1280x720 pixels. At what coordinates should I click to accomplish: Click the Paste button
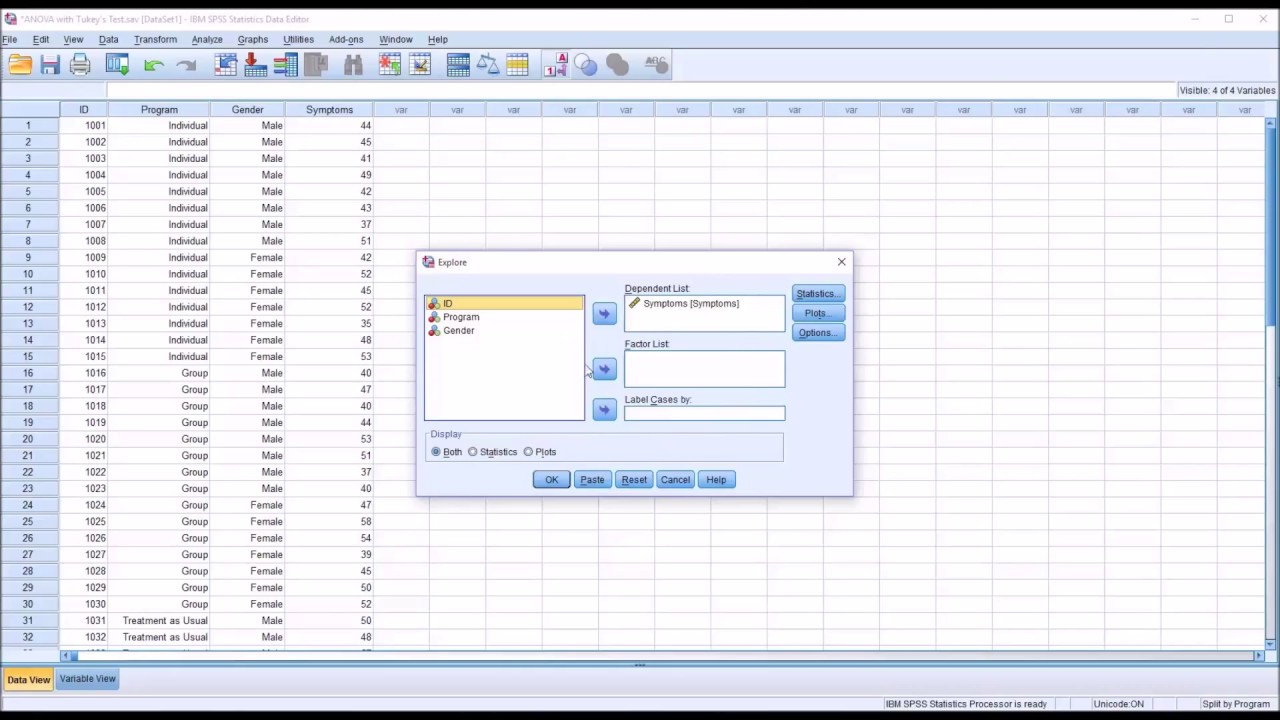coord(592,480)
